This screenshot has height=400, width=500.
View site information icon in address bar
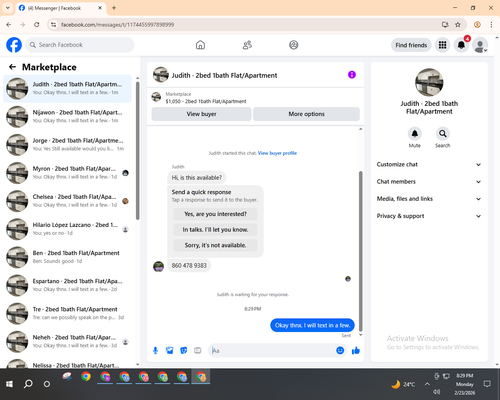(x=53, y=25)
